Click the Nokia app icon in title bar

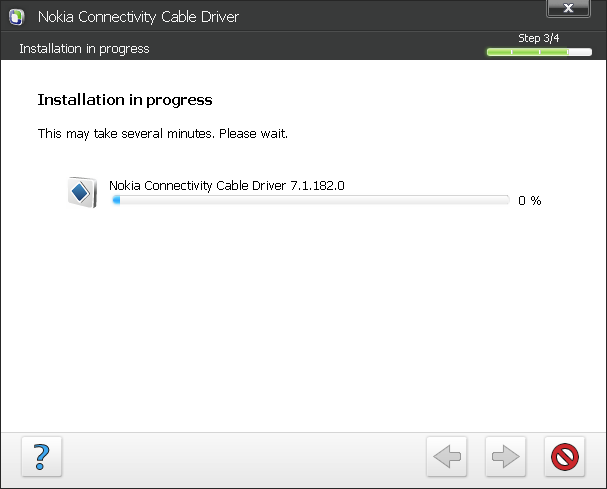click(x=16, y=17)
